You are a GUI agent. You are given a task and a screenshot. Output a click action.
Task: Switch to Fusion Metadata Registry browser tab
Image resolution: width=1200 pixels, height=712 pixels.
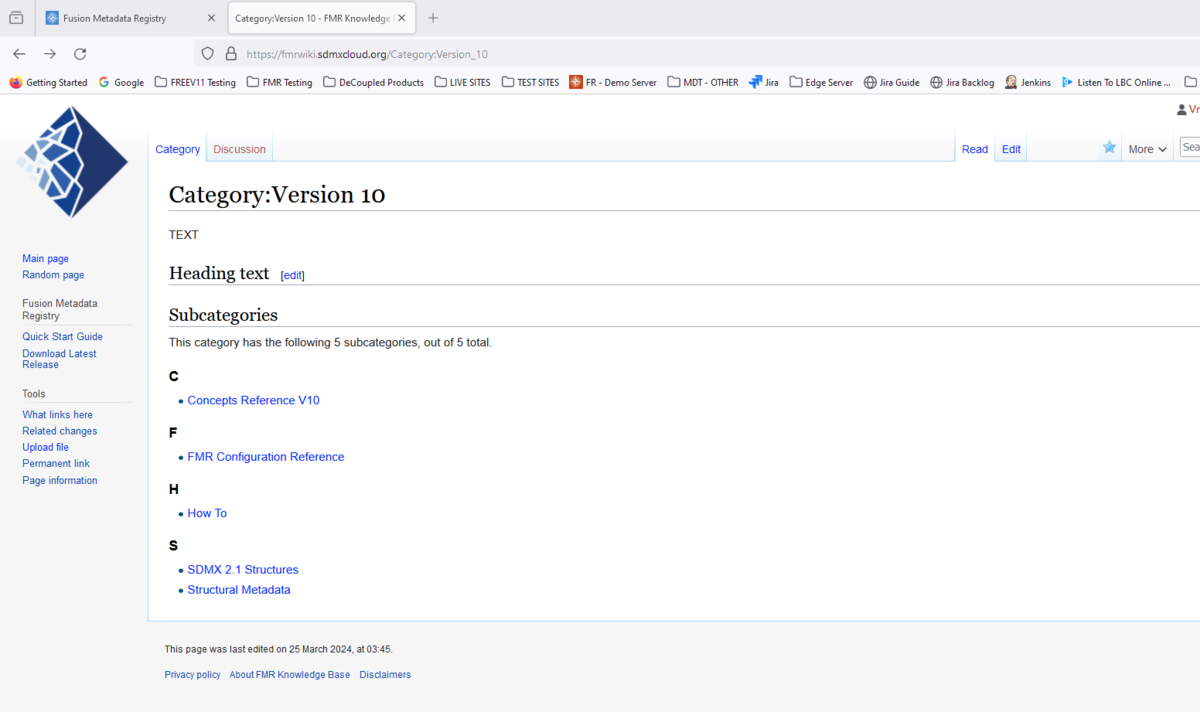click(130, 18)
